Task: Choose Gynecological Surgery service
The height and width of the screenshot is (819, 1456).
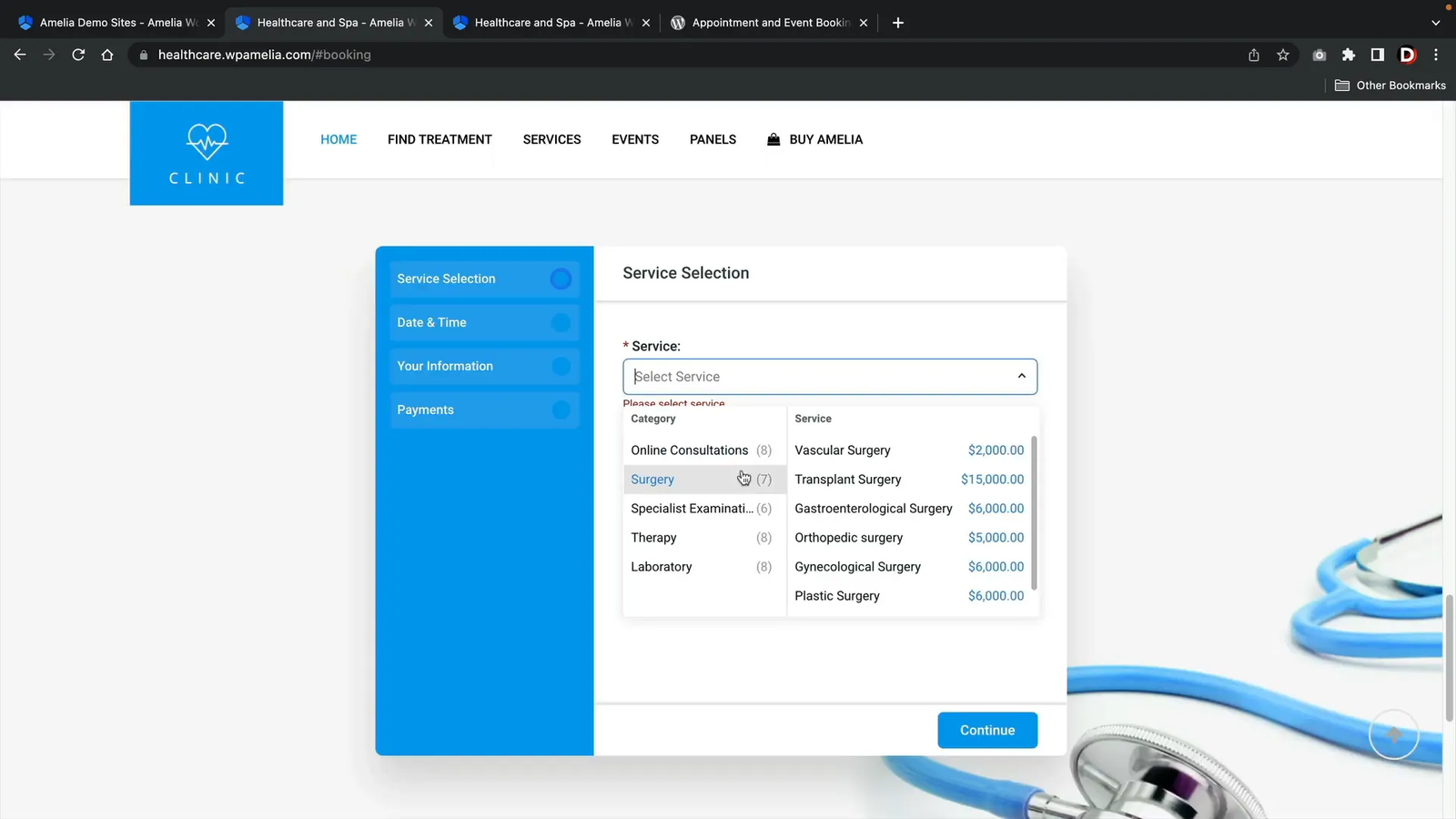Action: coord(909,567)
